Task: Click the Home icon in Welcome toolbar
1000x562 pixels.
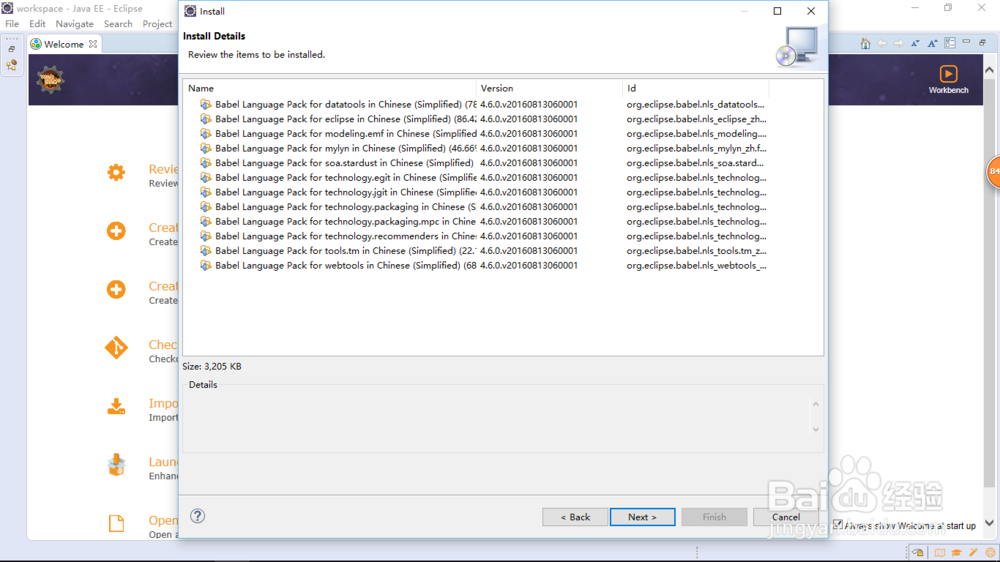Action: point(865,43)
